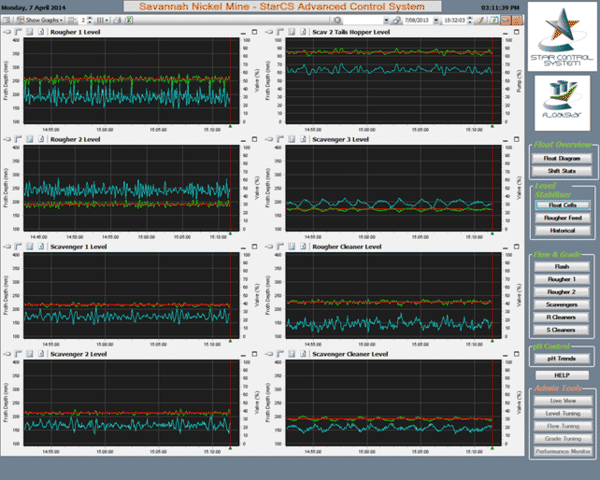Screen dimensions: 600x480
Task: Click the ruler icon on Scavenger Cleaner Level
Action: pos(280,354)
